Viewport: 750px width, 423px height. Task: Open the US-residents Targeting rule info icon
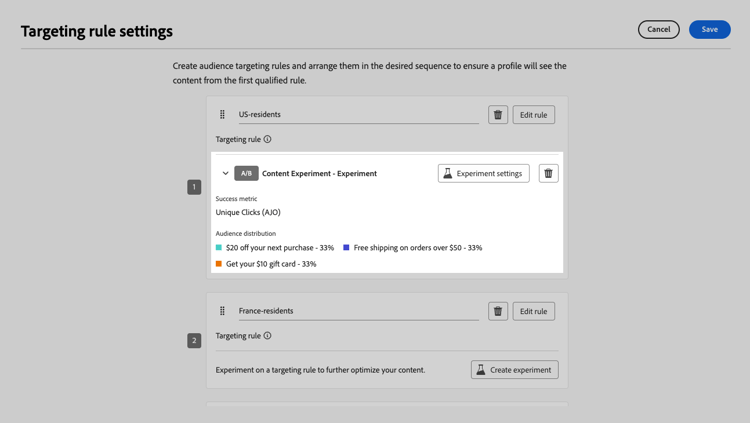267,139
